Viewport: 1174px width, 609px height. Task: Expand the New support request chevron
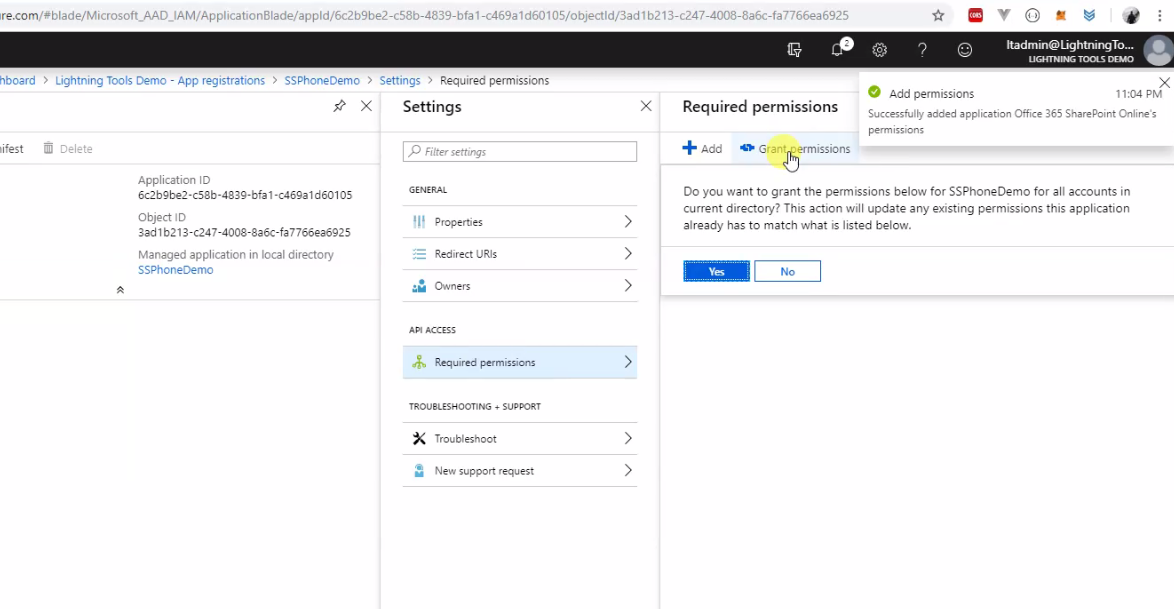(628, 470)
